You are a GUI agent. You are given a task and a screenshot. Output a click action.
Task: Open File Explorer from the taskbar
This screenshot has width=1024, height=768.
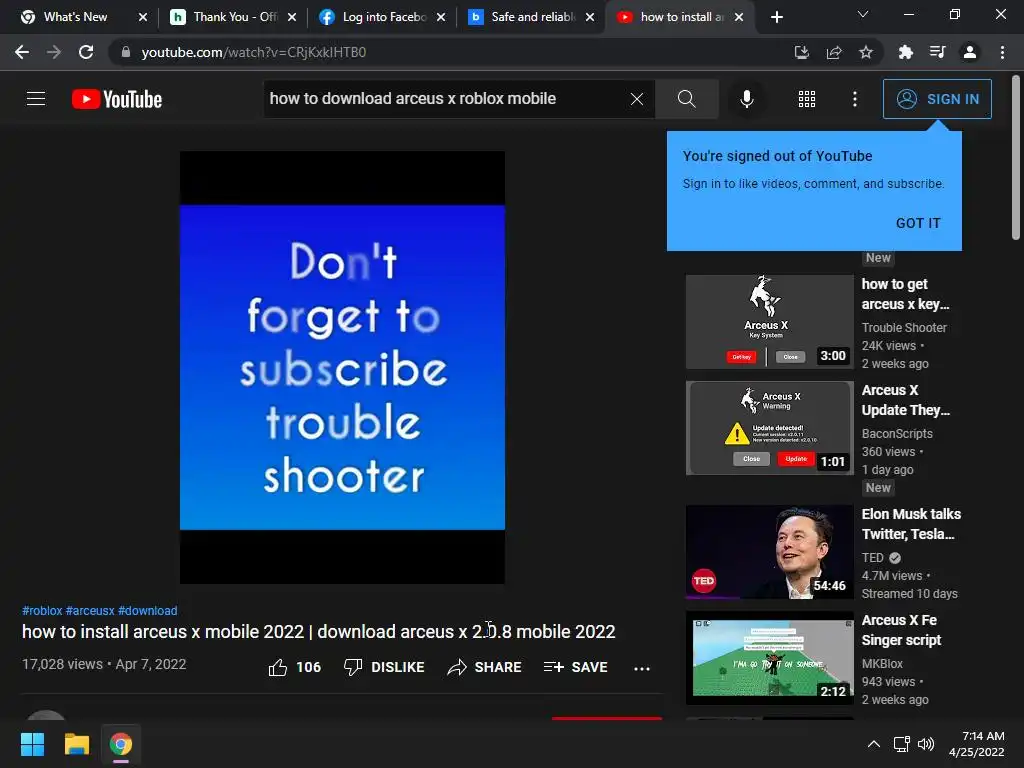coord(76,744)
